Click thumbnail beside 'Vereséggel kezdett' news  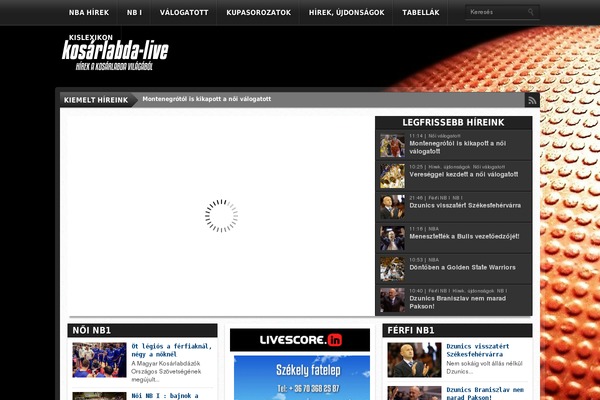(x=392, y=176)
